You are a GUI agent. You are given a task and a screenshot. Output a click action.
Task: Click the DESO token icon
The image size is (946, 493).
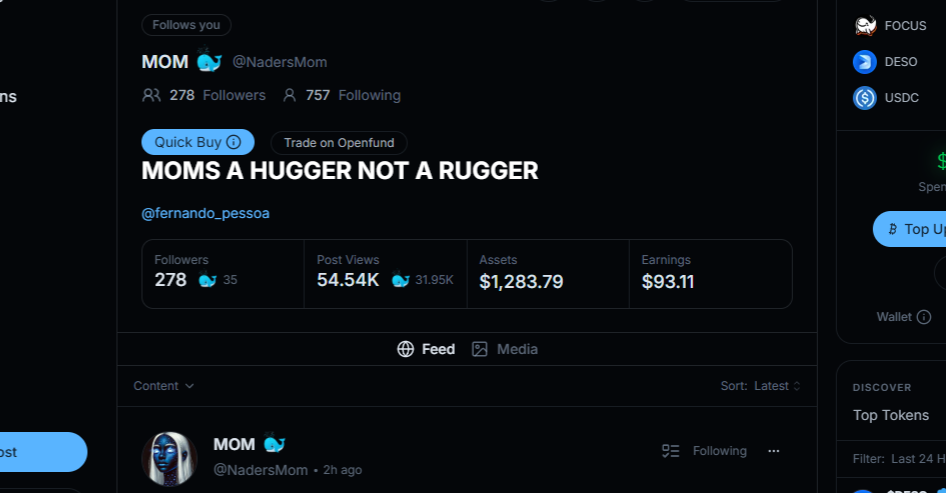pyautogui.click(x=865, y=62)
